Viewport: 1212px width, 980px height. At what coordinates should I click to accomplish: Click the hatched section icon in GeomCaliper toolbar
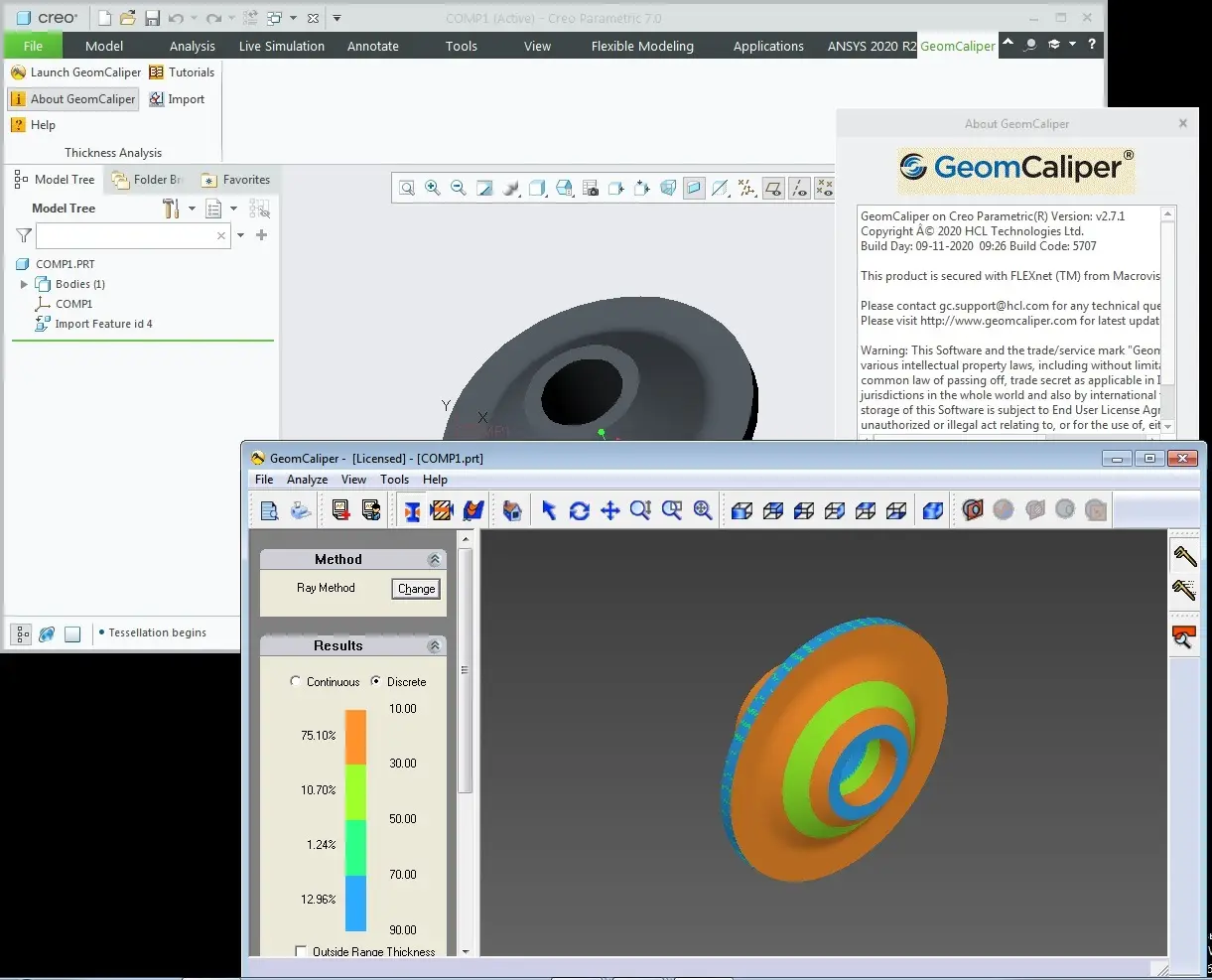click(443, 510)
